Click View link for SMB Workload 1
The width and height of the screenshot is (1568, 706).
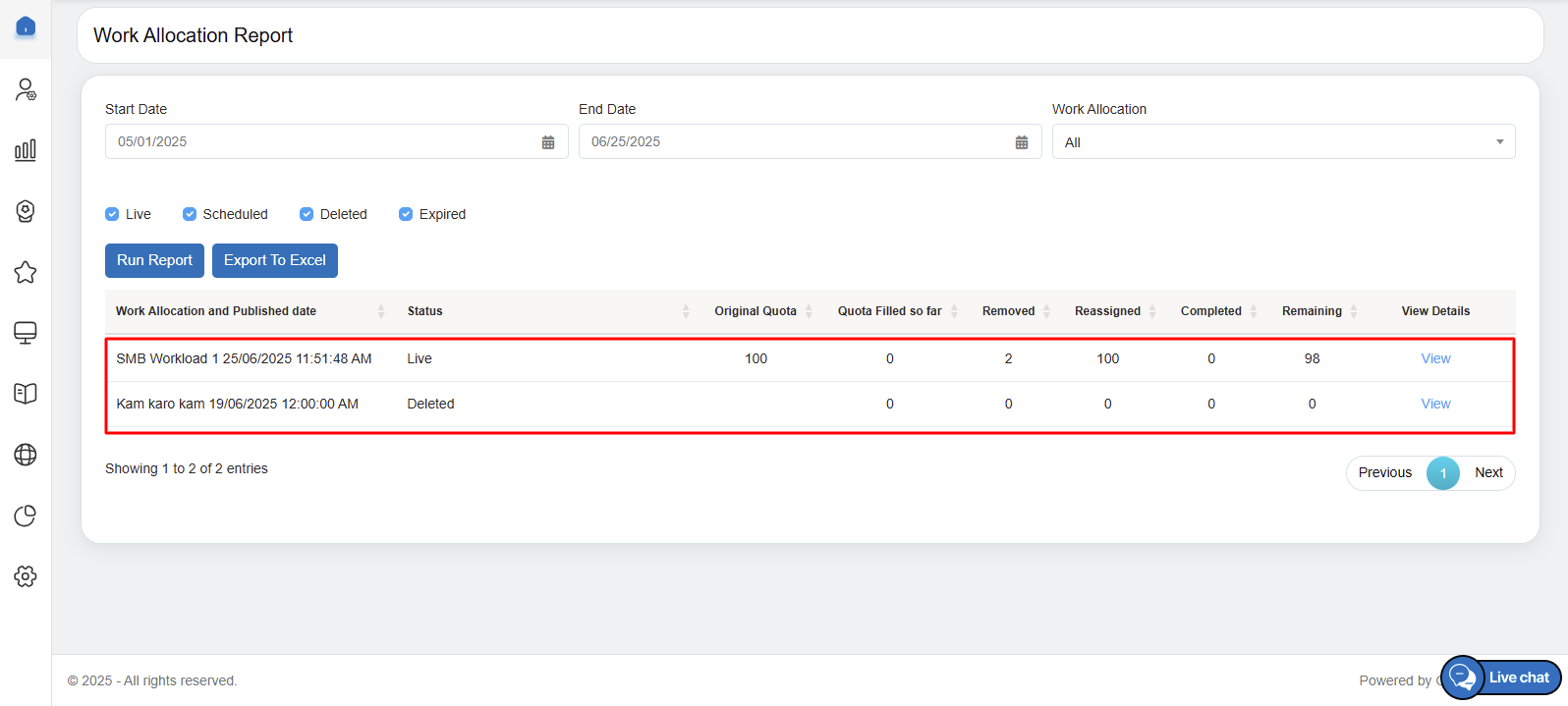coord(1435,358)
